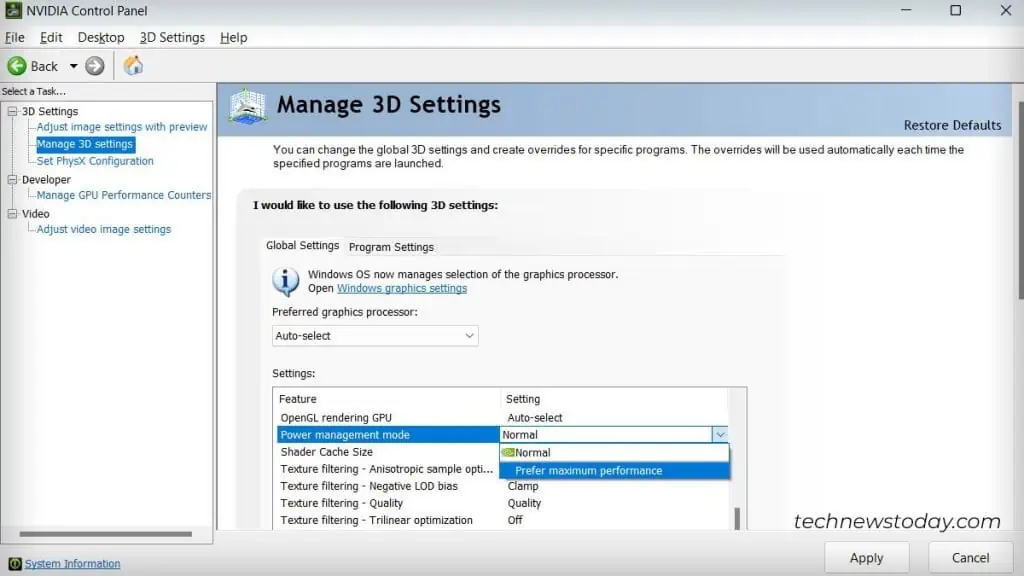Select the Shader Cache Size row

tap(389, 452)
